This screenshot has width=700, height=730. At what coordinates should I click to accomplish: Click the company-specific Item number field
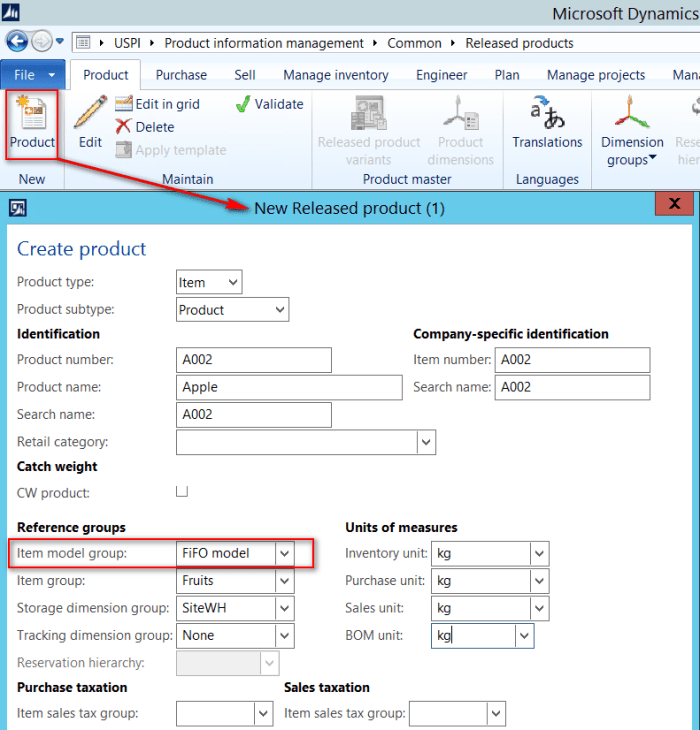(572, 360)
